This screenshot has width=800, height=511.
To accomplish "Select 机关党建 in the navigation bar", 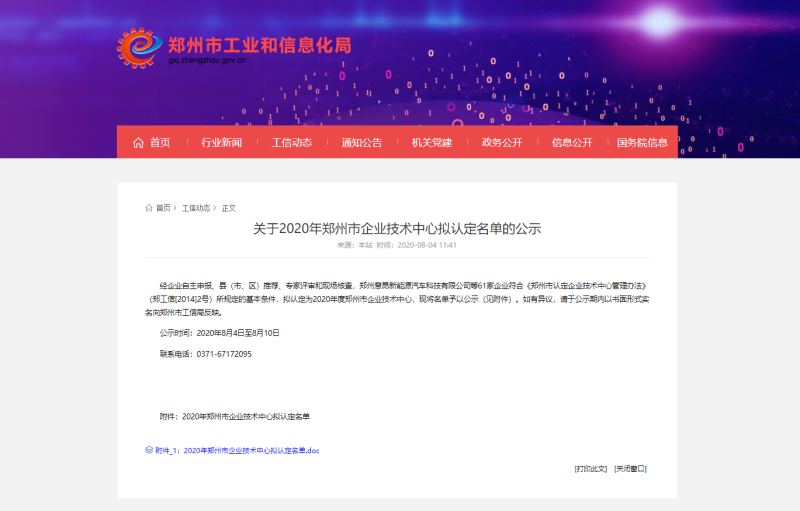I will 431,142.
